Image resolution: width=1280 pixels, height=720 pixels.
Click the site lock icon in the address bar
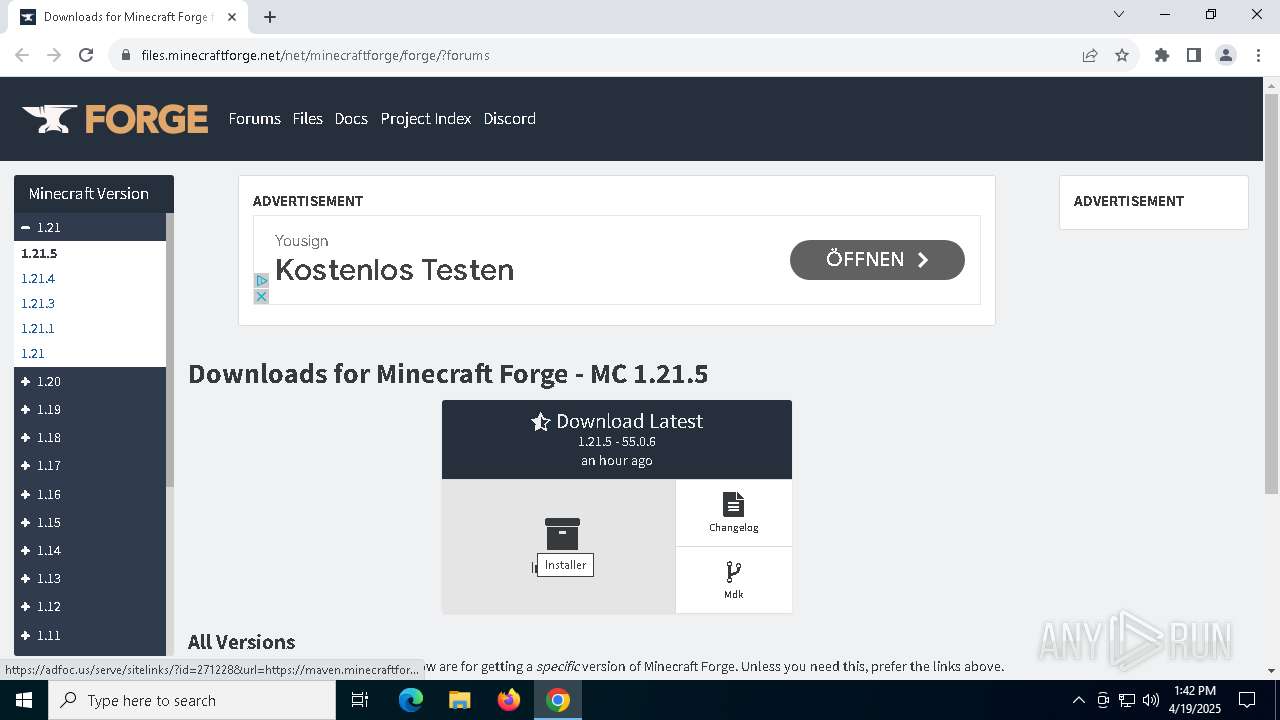[126, 55]
